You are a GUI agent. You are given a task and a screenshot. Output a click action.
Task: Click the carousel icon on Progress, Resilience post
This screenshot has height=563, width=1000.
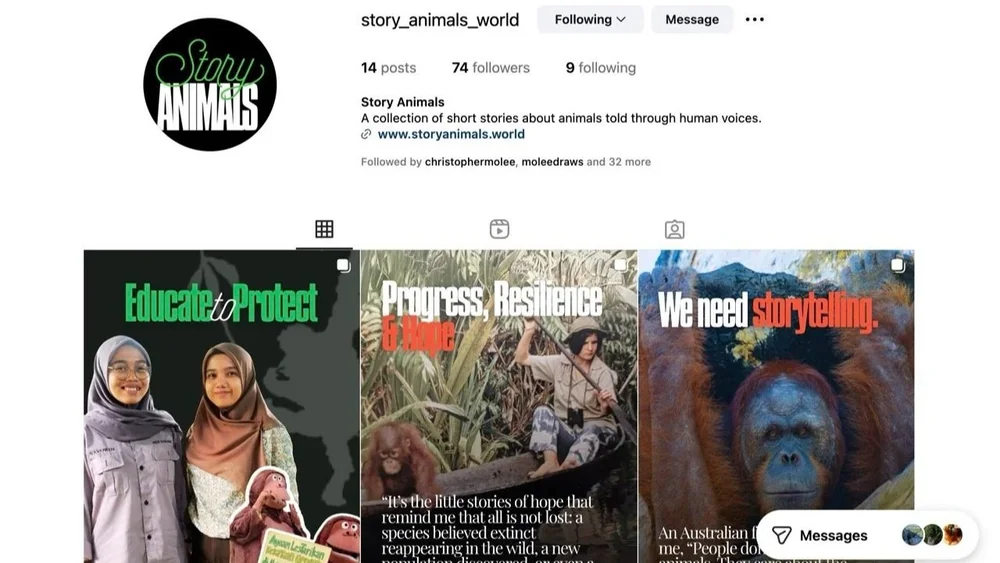pos(620,265)
